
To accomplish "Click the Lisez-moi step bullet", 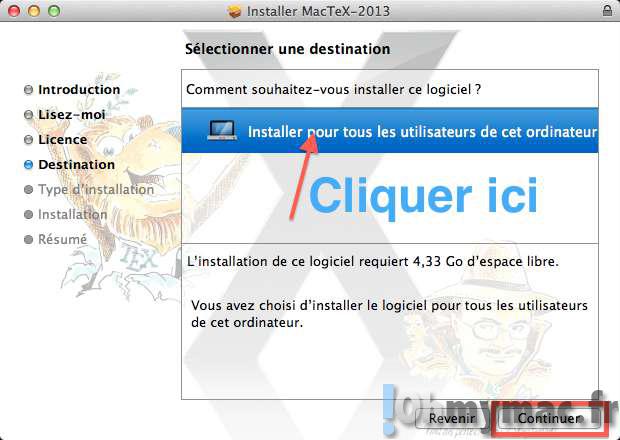I will pos(28,115).
